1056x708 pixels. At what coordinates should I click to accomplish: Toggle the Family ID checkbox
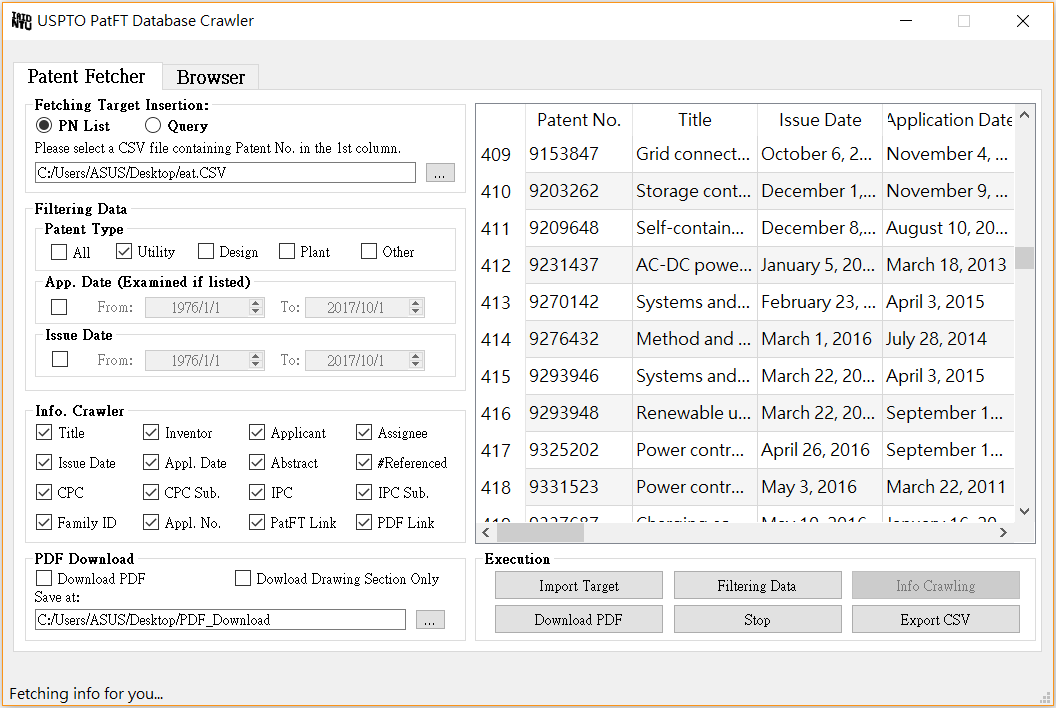(x=44, y=522)
